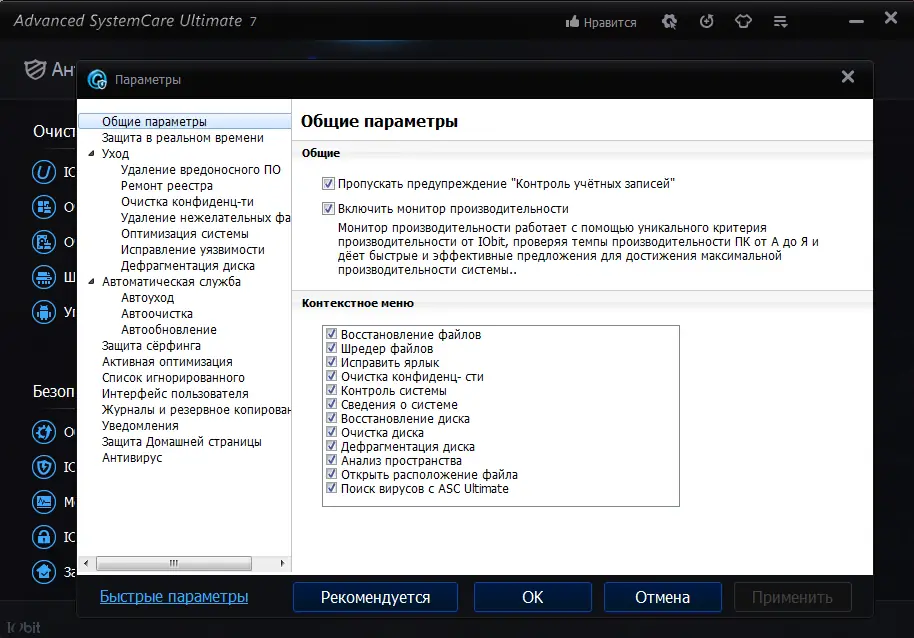Click the third cleanup icon in main window sidebar

(44, 242)
